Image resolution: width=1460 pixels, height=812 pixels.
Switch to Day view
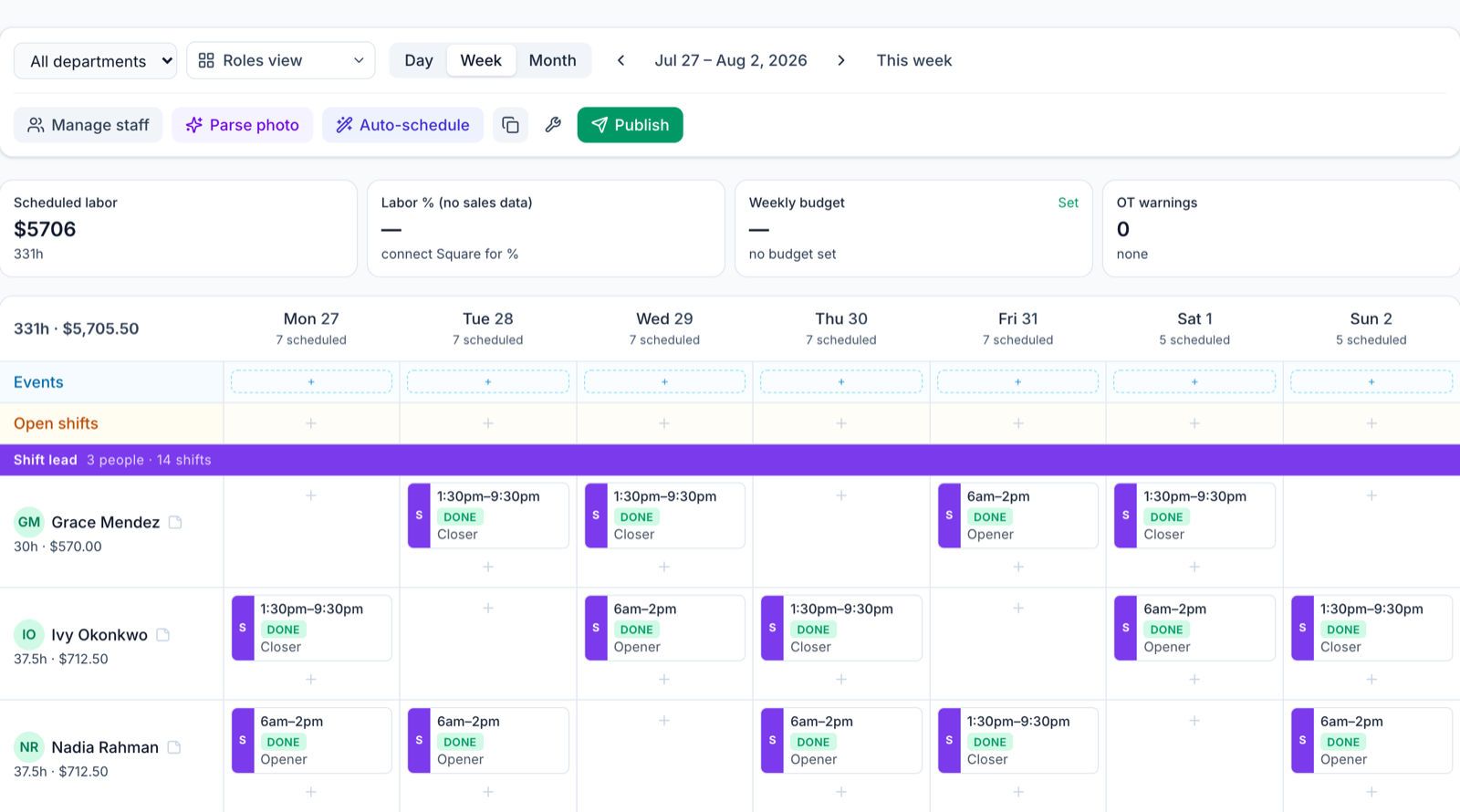tap(419, 60)
